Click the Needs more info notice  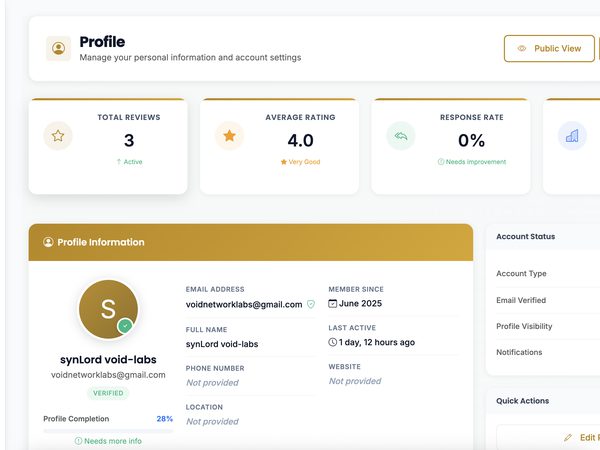[108, 441]
